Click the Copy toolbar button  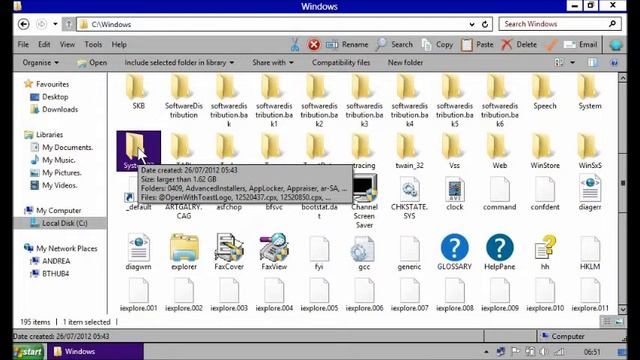pos(438,44)
